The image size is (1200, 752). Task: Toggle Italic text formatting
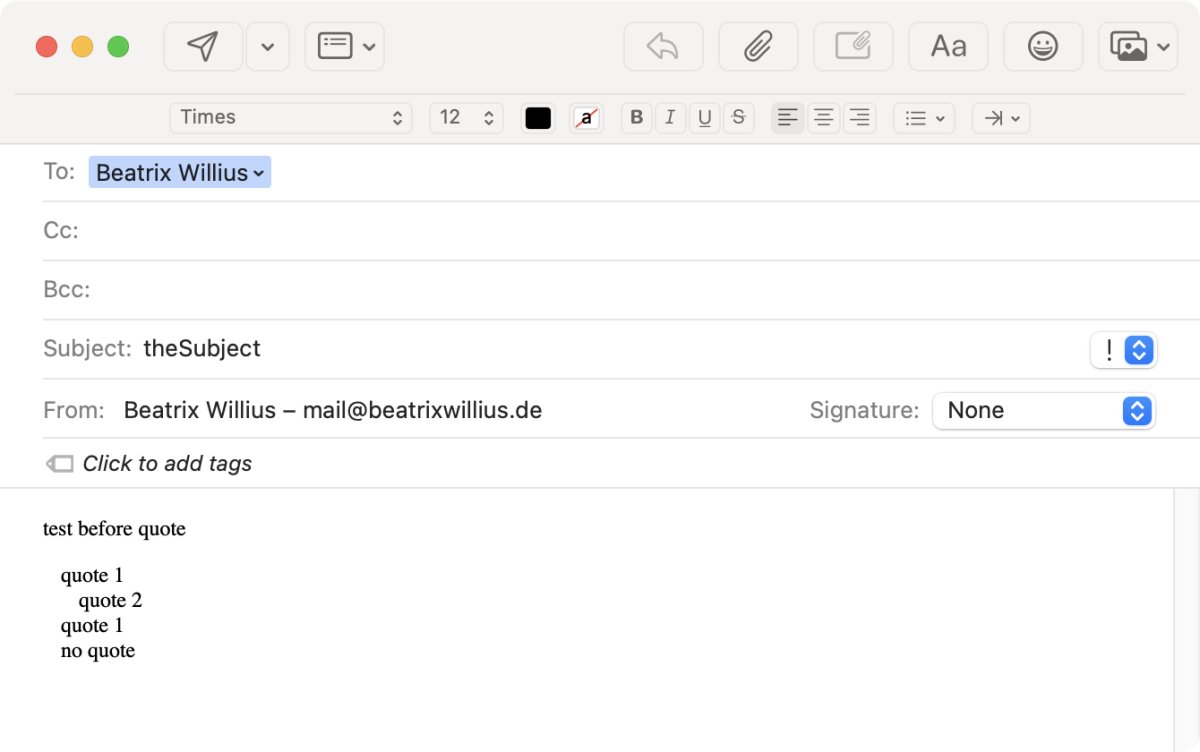(x=670, y=118)
